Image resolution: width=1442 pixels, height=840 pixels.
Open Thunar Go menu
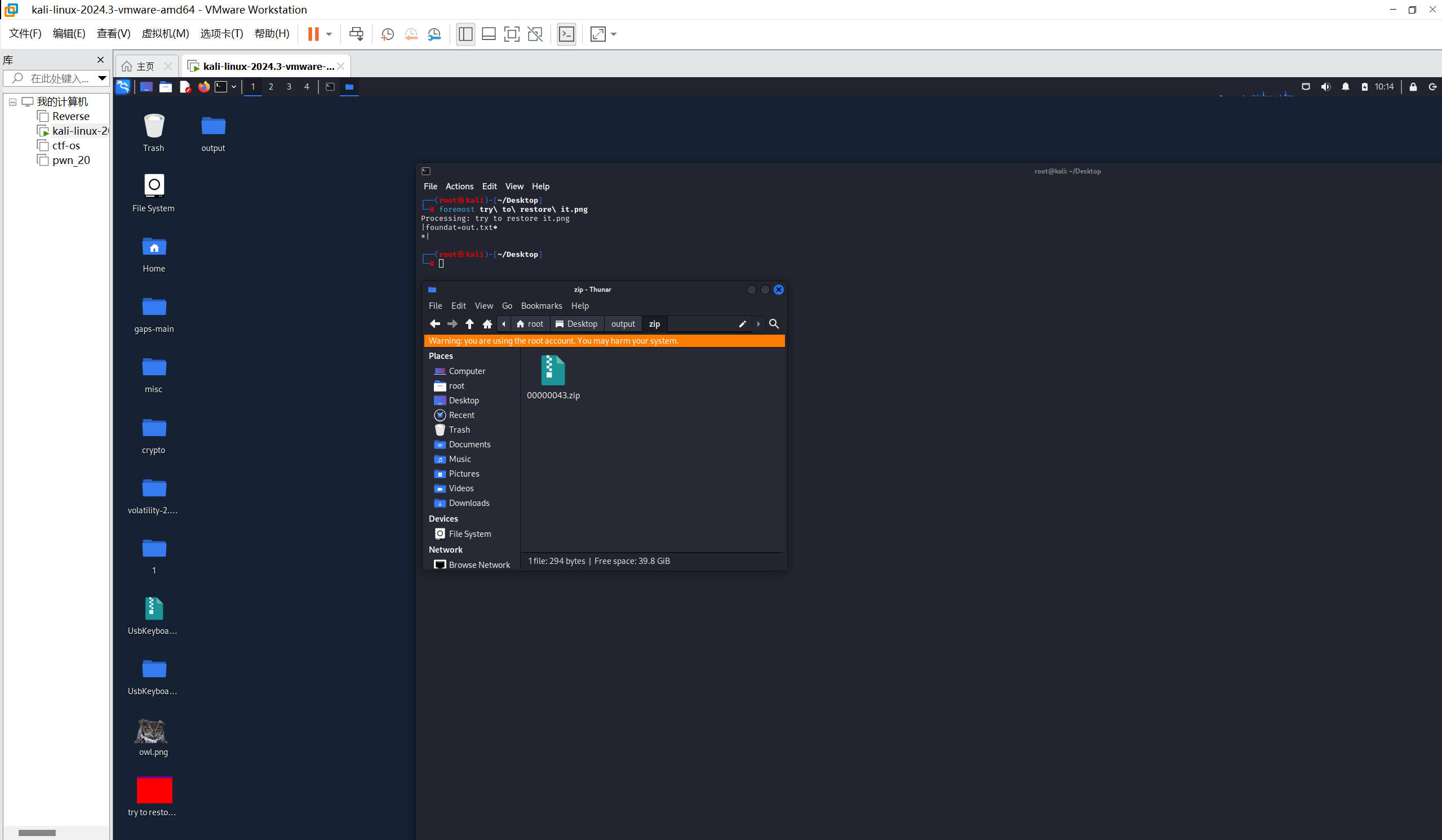[507, 305]
